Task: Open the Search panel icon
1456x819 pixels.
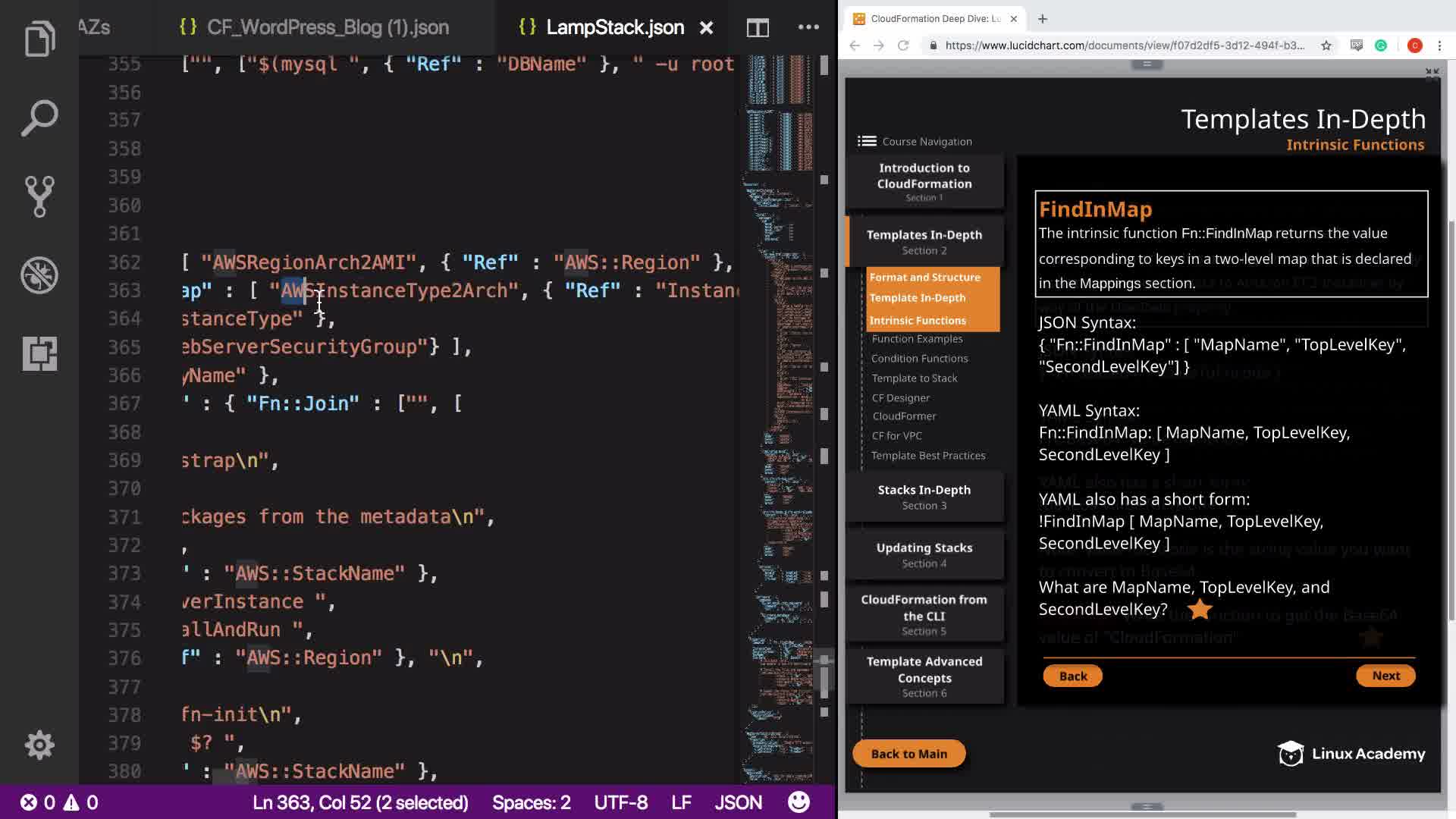Action: point(39,118)
